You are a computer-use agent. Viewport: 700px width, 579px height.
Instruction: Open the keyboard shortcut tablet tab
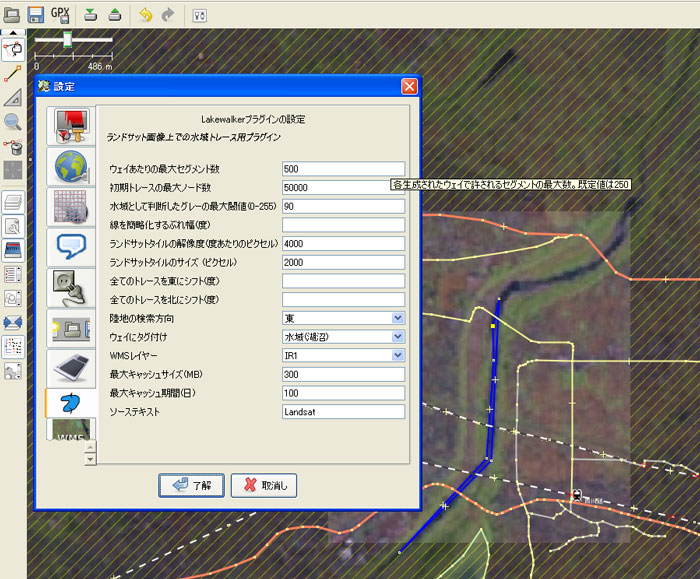(x=71, y=368)
